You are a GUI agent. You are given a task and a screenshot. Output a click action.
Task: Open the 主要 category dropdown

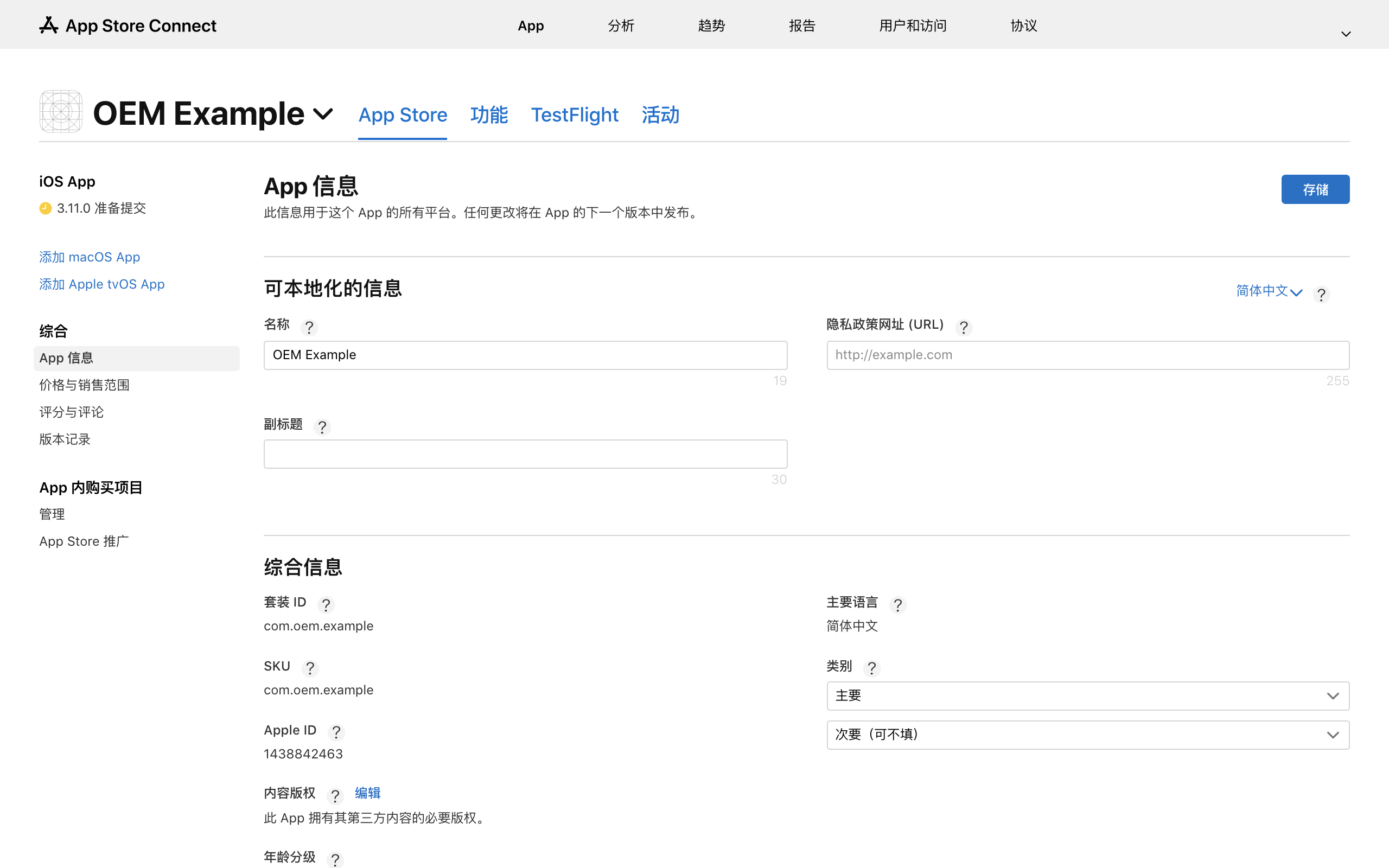[1088, 696]
